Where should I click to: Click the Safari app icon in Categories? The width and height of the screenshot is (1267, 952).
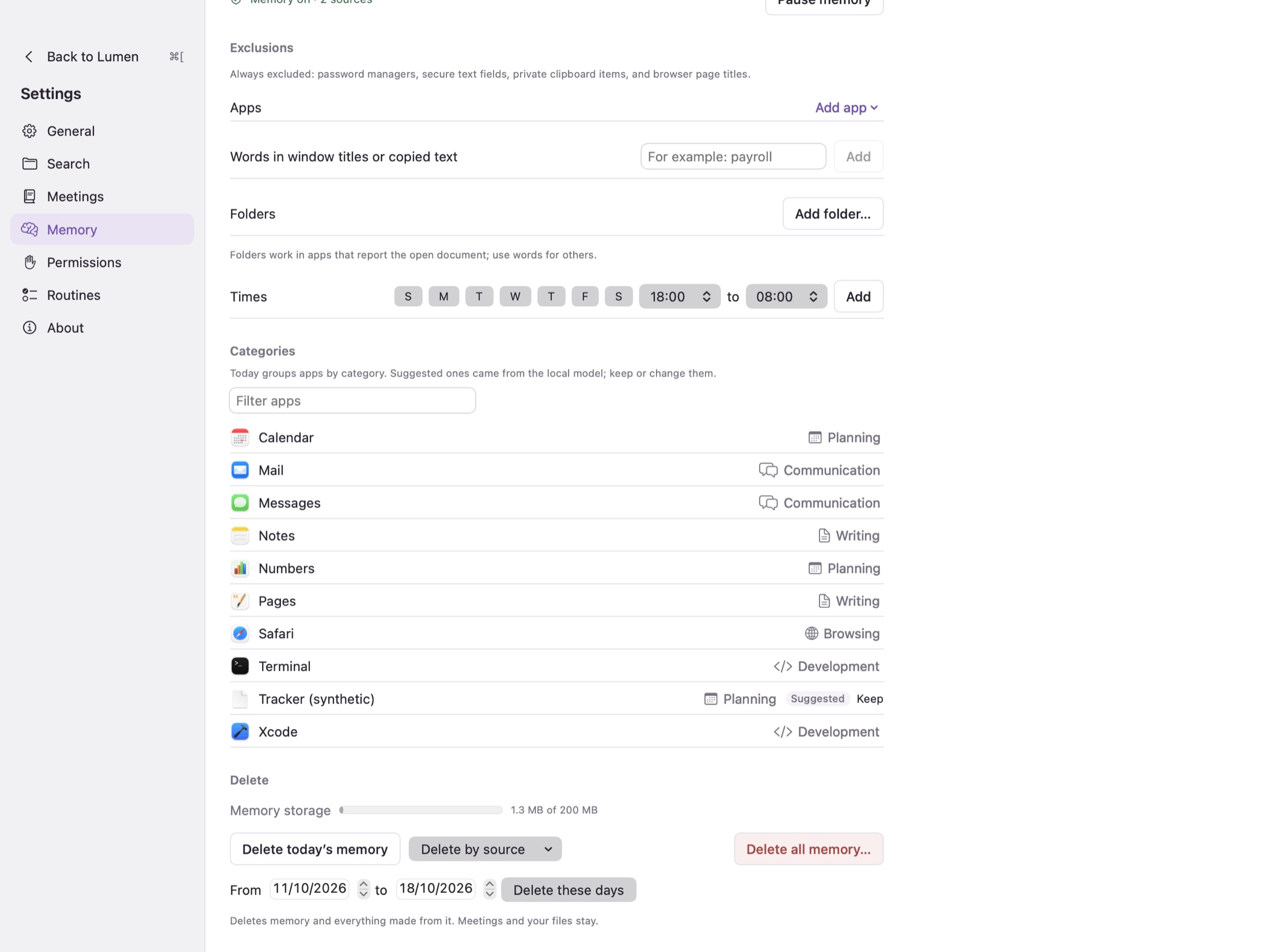coord(240,634)
